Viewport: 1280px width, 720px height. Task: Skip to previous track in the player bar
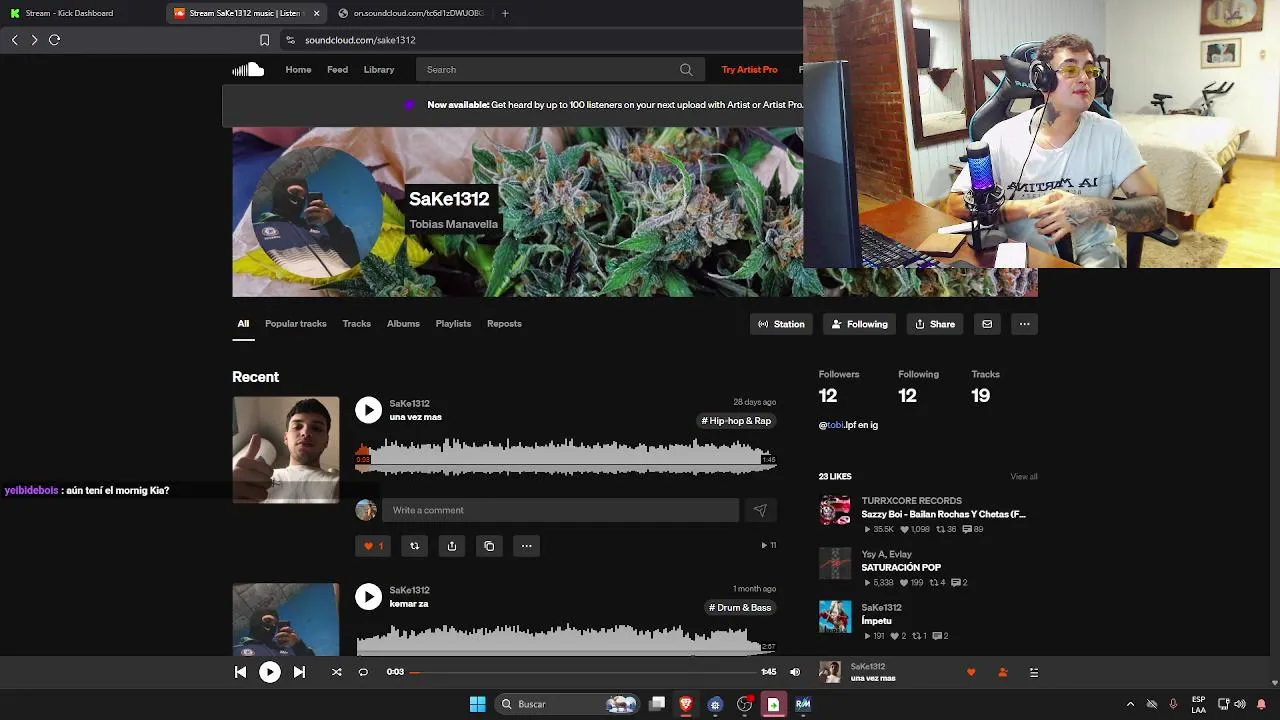coord(240,673)
